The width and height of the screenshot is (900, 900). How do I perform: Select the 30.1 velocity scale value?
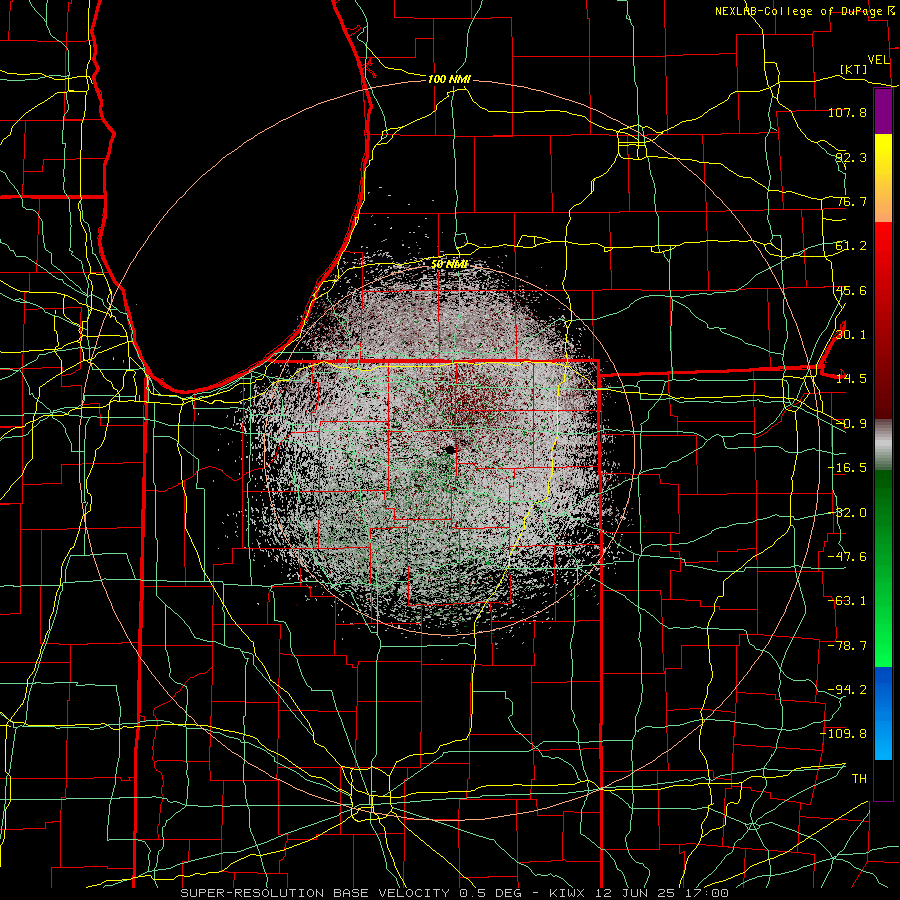pyautogui.click(x=851, y=335)
